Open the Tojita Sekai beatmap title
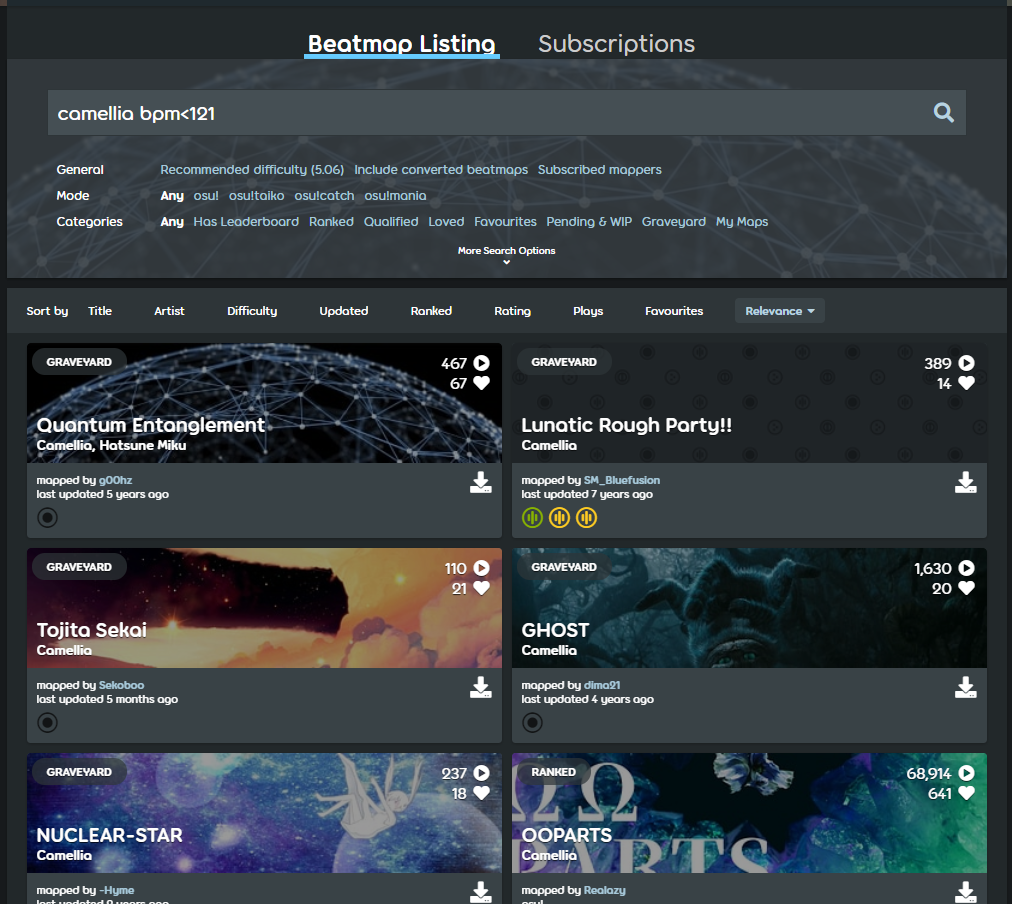 point(92,630)
